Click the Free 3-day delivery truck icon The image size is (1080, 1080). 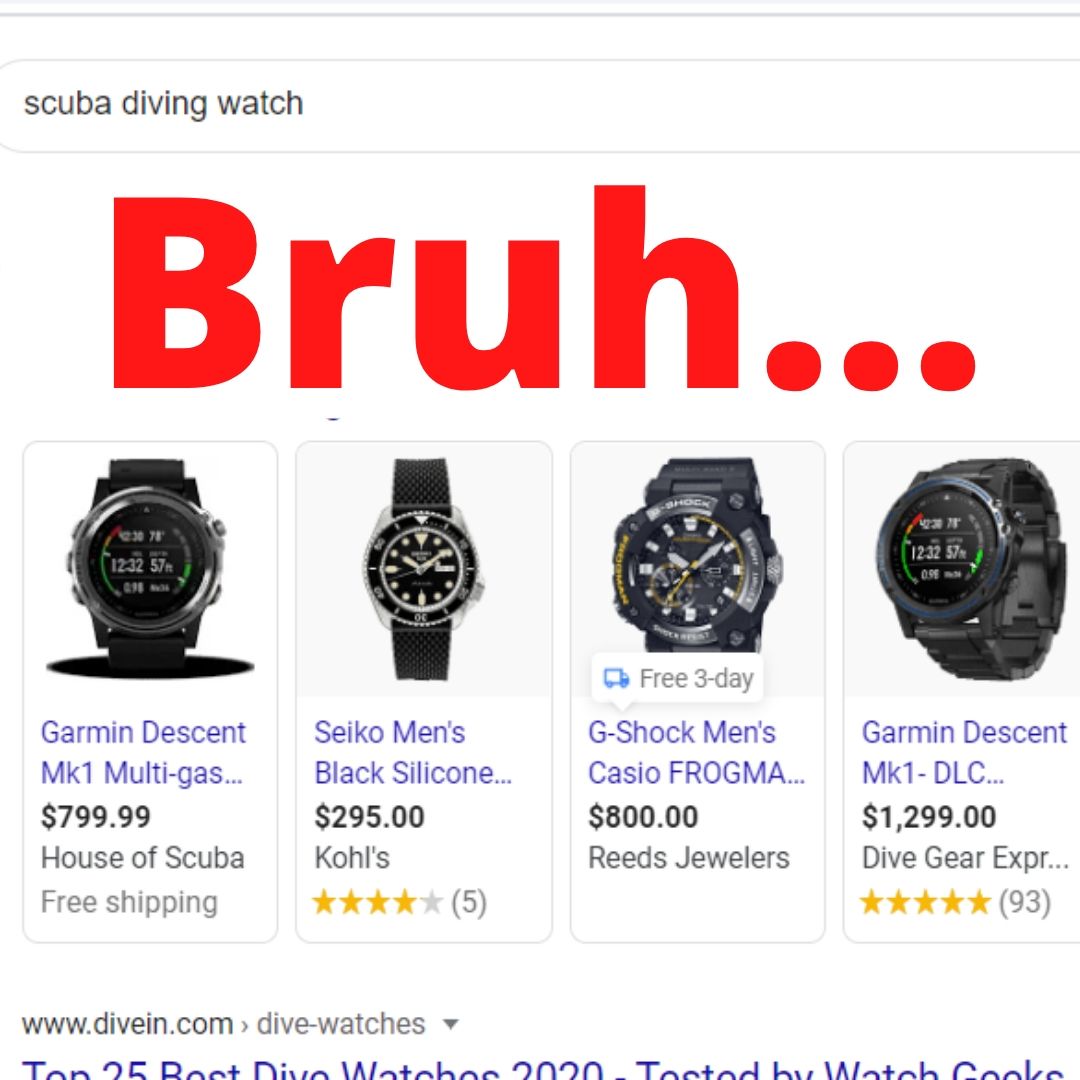pyautogui.click(x=616, y=678)
